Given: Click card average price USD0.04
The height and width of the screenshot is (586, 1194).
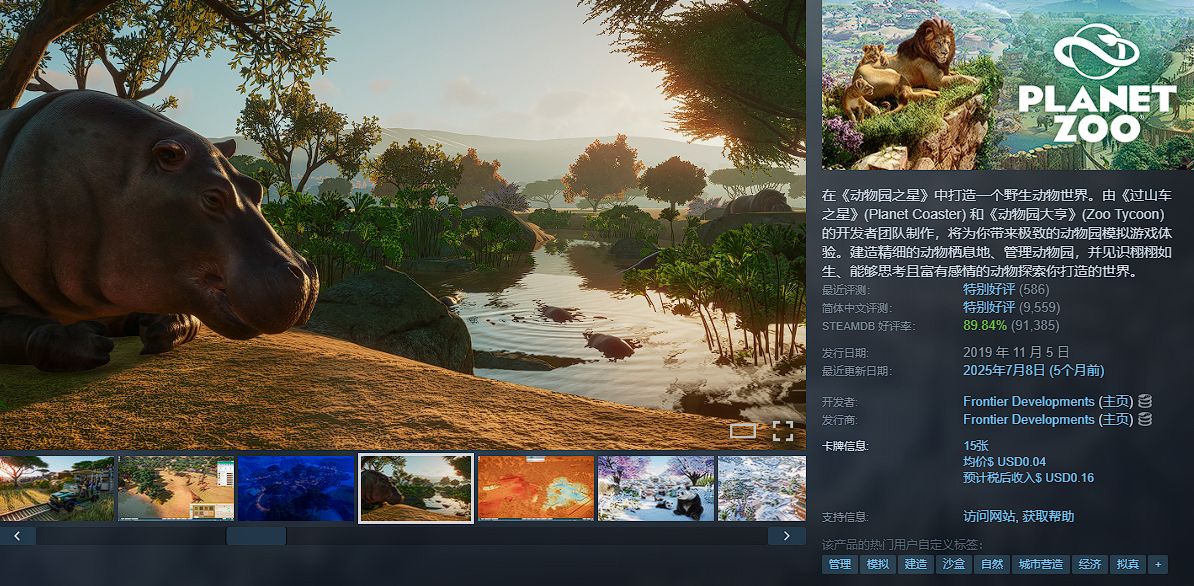Looking at the screenshot, I should coord(1004,462).
